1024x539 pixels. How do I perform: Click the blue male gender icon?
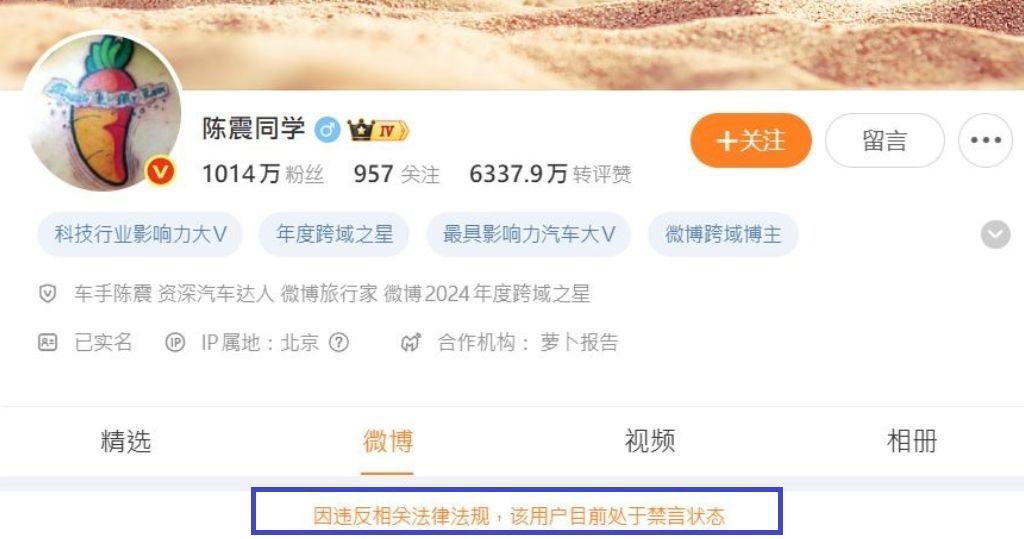[327, 129]
